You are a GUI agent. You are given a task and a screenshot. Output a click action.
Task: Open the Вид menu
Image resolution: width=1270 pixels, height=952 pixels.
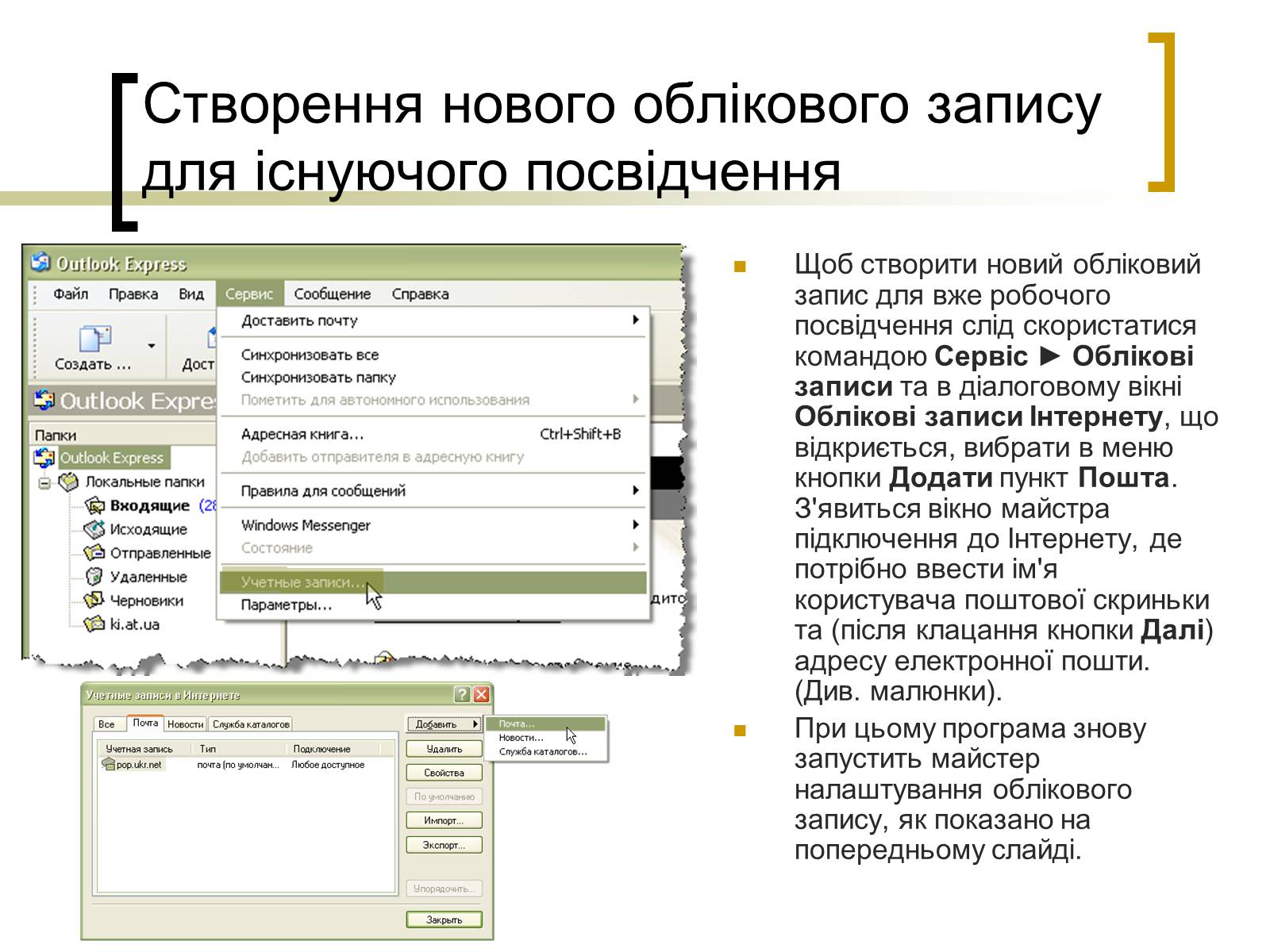click(190, 294)
